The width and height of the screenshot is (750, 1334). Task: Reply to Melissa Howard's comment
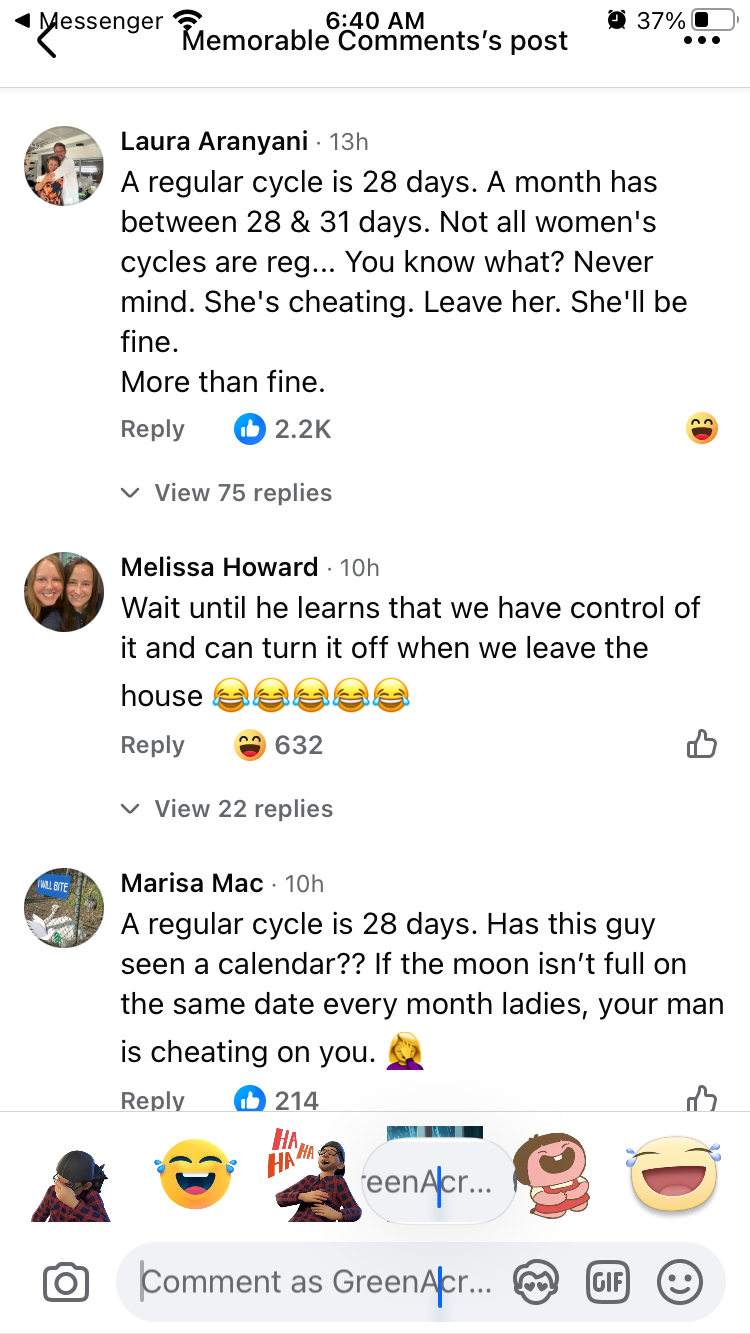click(x=152, y=745)
